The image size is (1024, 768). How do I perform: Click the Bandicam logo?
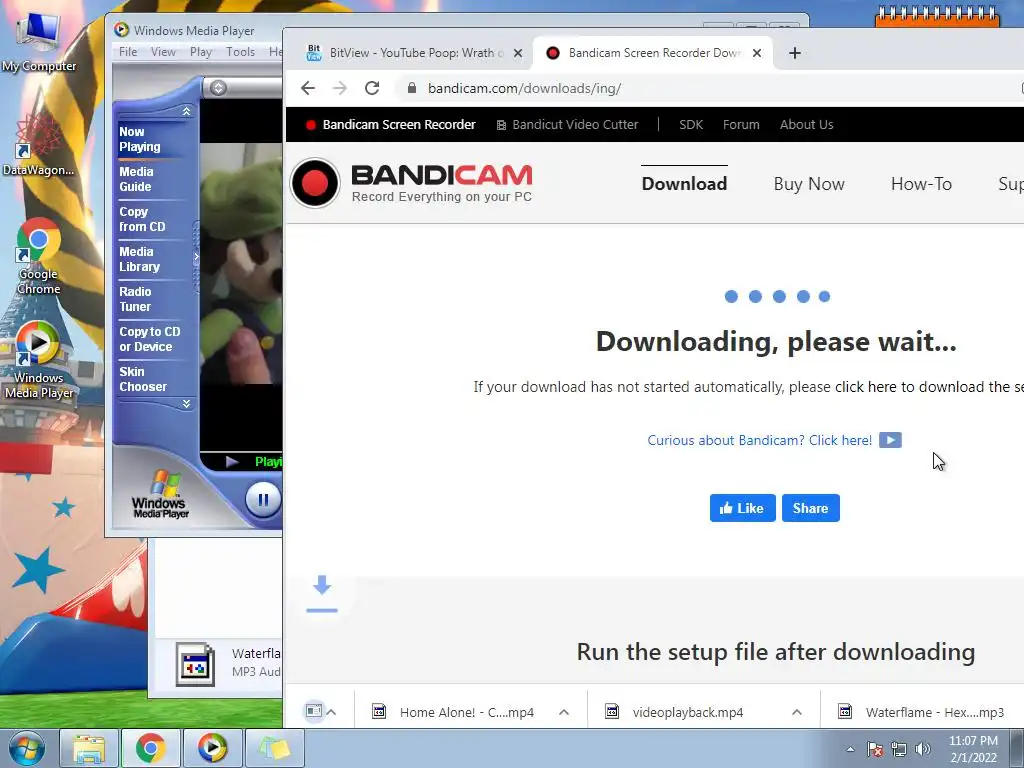pyautogui.click(x=411, y=183)
